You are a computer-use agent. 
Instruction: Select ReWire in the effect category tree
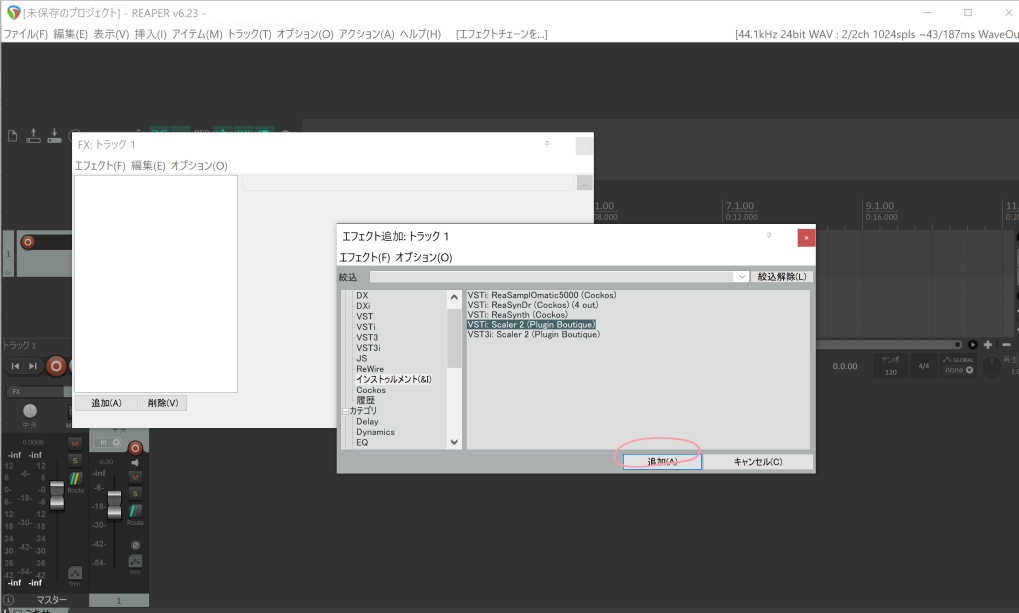point(370,369)
